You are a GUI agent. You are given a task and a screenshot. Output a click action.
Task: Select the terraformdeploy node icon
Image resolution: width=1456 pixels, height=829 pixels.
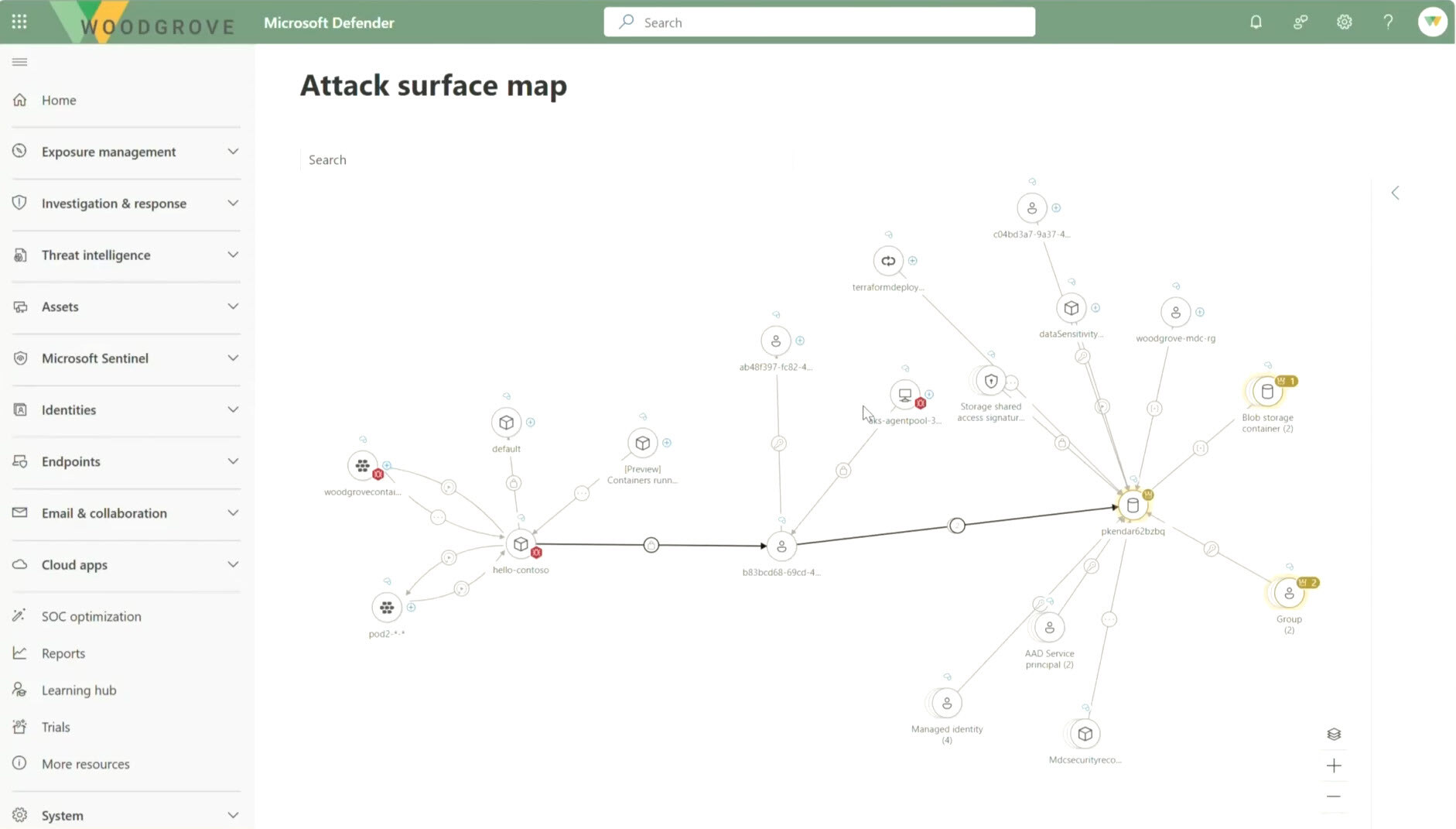(888, 261)
